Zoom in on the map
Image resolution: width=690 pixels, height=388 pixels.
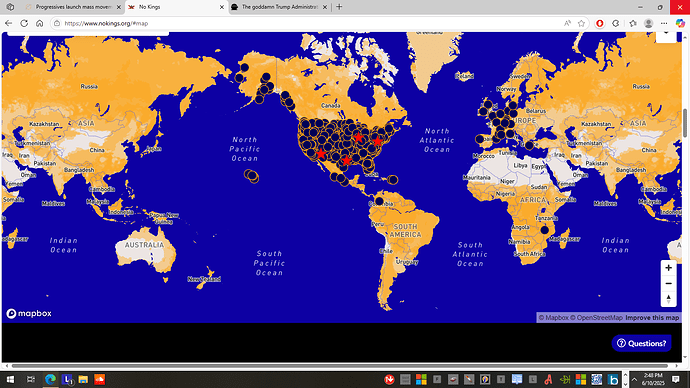coord(668,268)
